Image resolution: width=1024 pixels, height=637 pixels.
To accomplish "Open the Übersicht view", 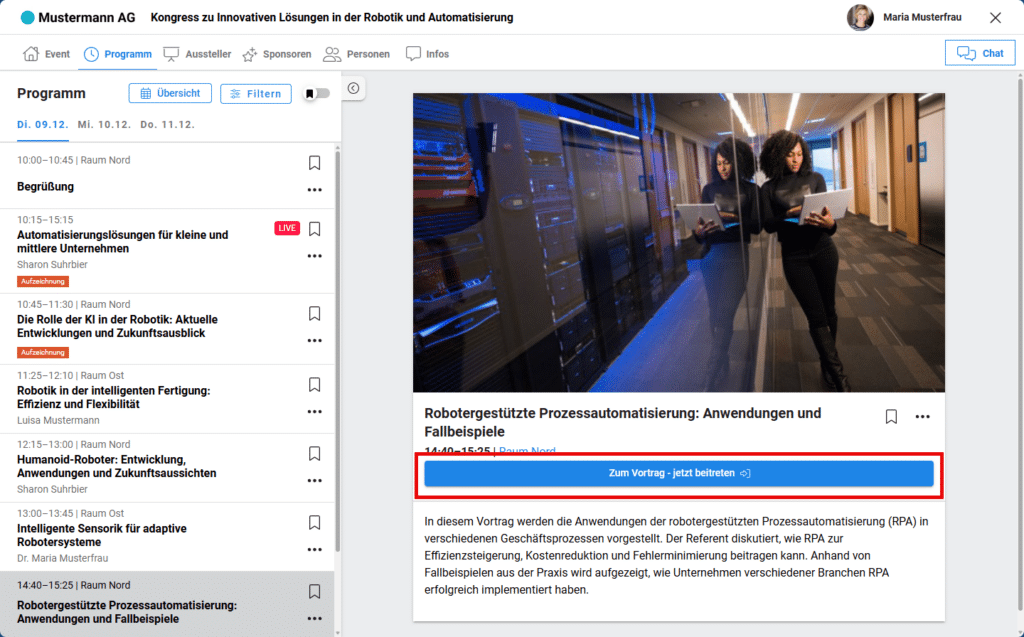I will pos(170,93).
